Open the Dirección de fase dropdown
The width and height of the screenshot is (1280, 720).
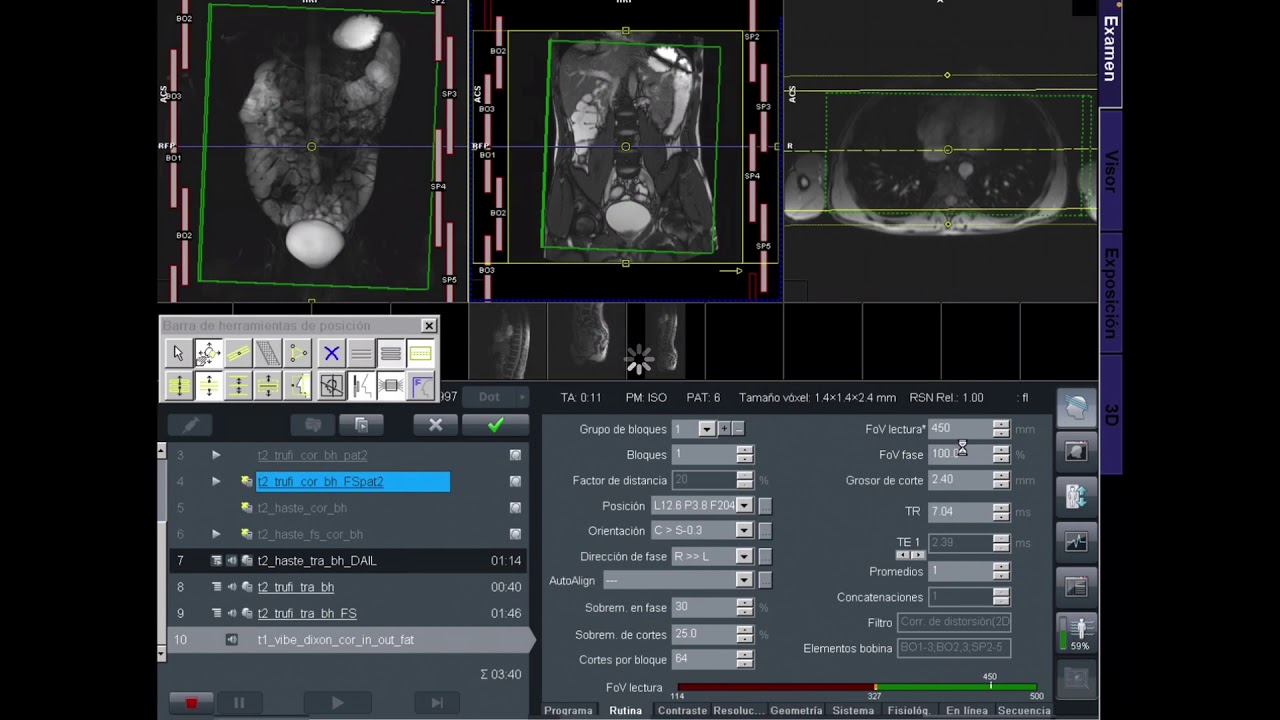744,556
